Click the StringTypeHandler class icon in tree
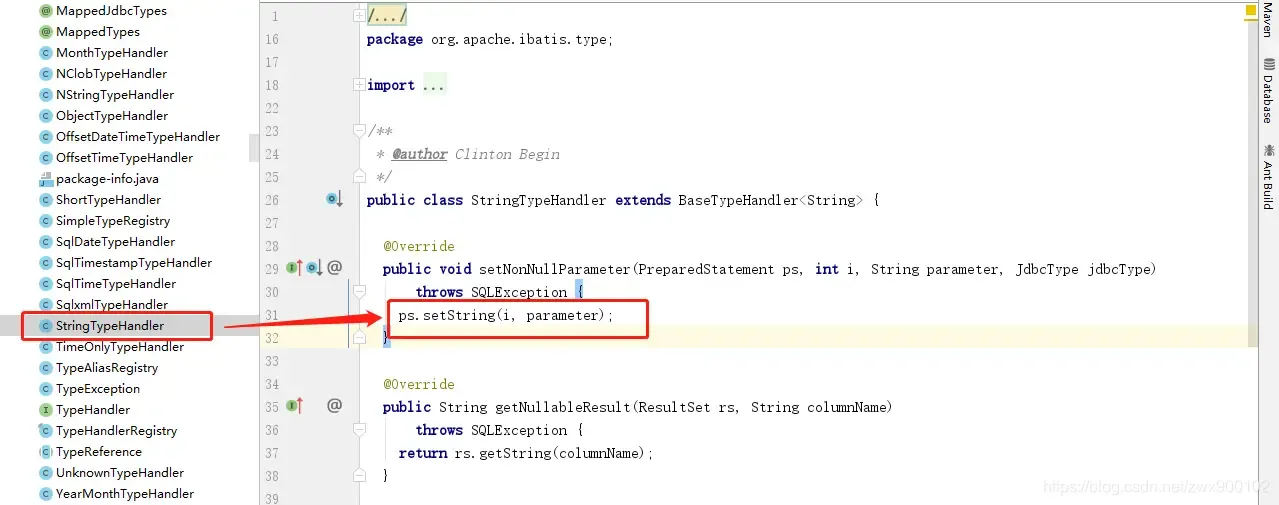 coord(45,326)
